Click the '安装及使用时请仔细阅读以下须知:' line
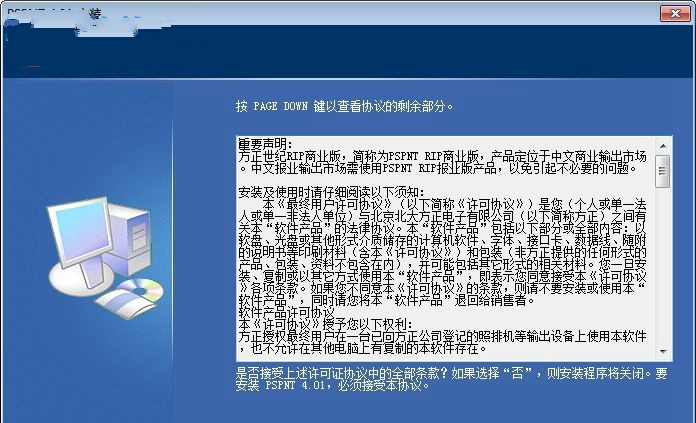Viewport: 696px width, 423px height. click(331, 192)
